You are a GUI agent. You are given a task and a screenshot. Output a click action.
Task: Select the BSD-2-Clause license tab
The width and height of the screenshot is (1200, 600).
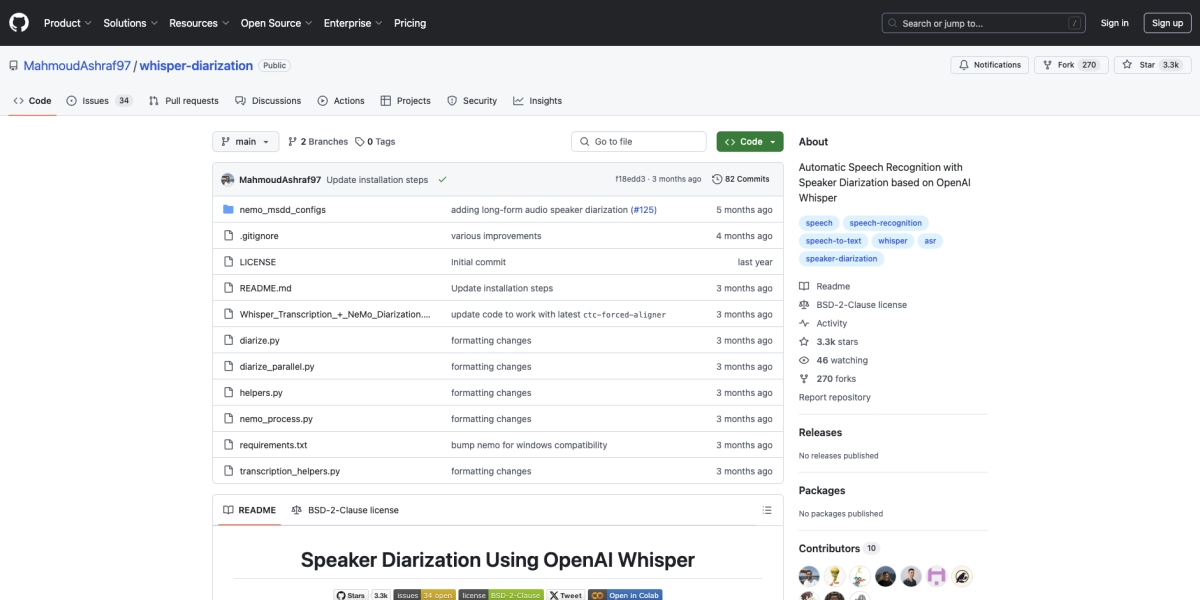point(345,510)
